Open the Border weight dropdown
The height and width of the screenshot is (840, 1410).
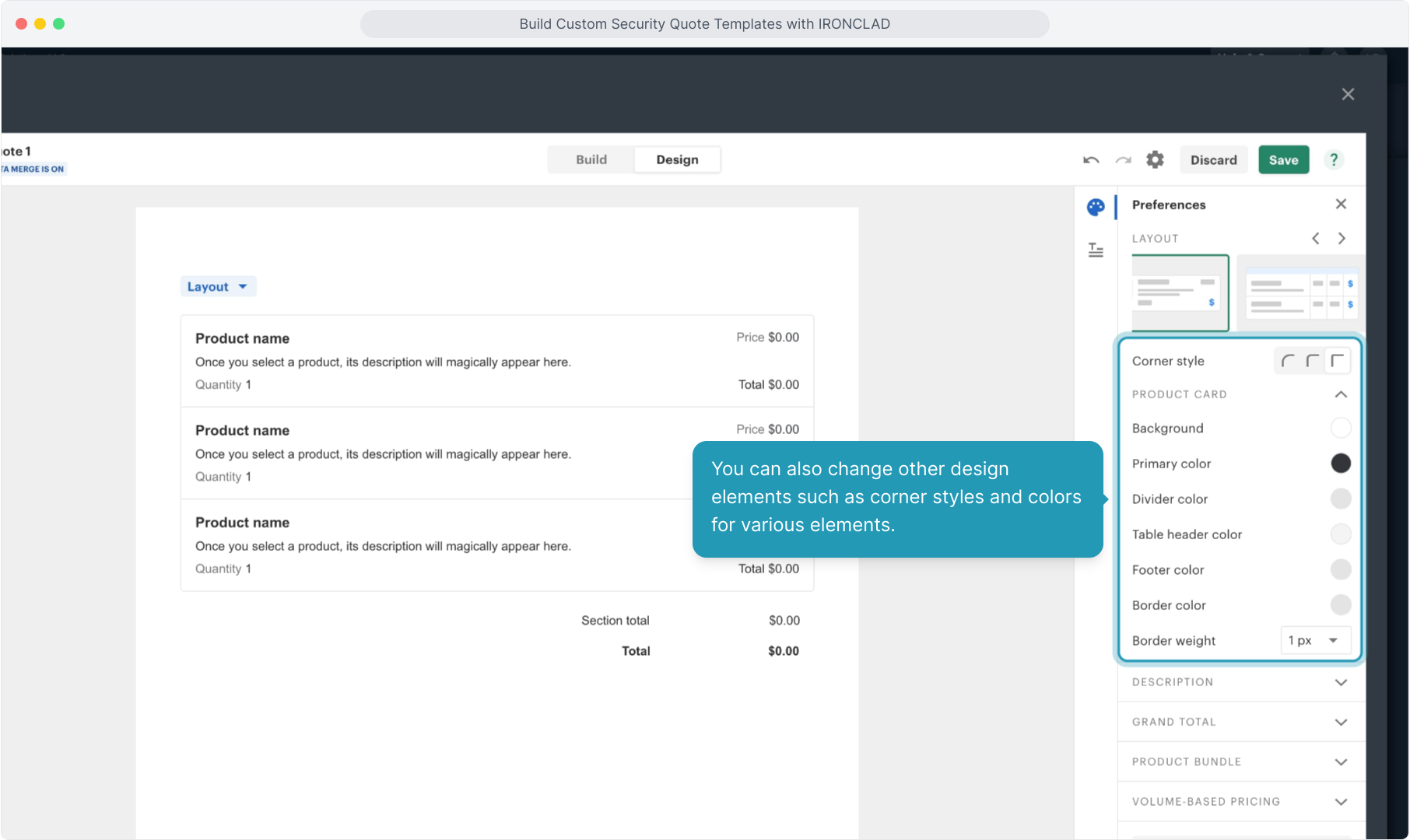pos(1315,641)
